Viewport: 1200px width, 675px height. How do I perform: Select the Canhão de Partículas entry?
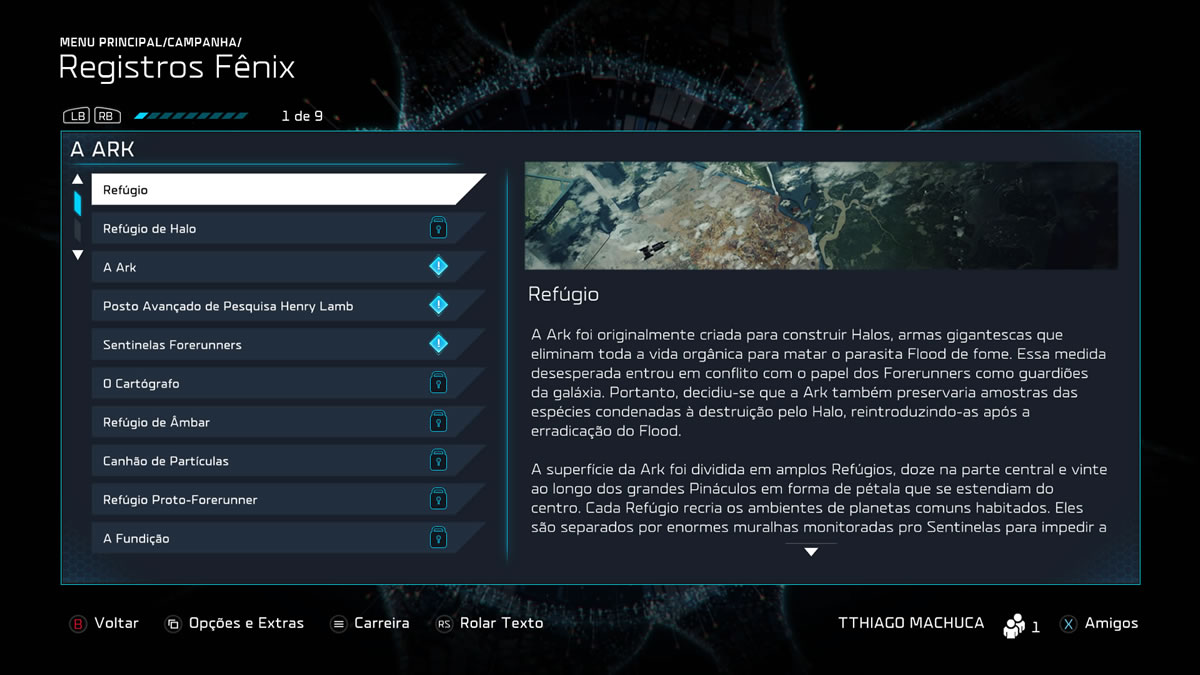click(288, 461)
